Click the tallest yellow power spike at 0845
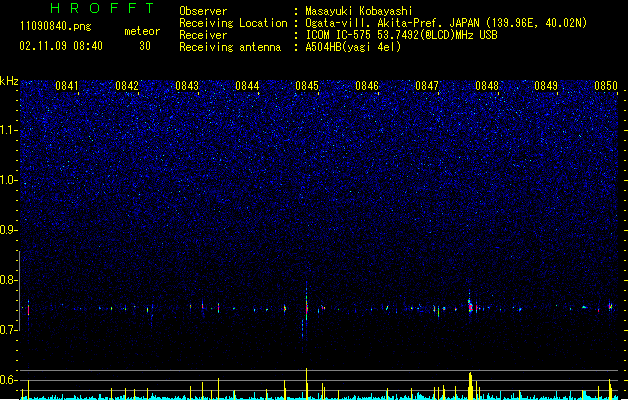Viewport: 629px width, 400px height. [306, 384]
